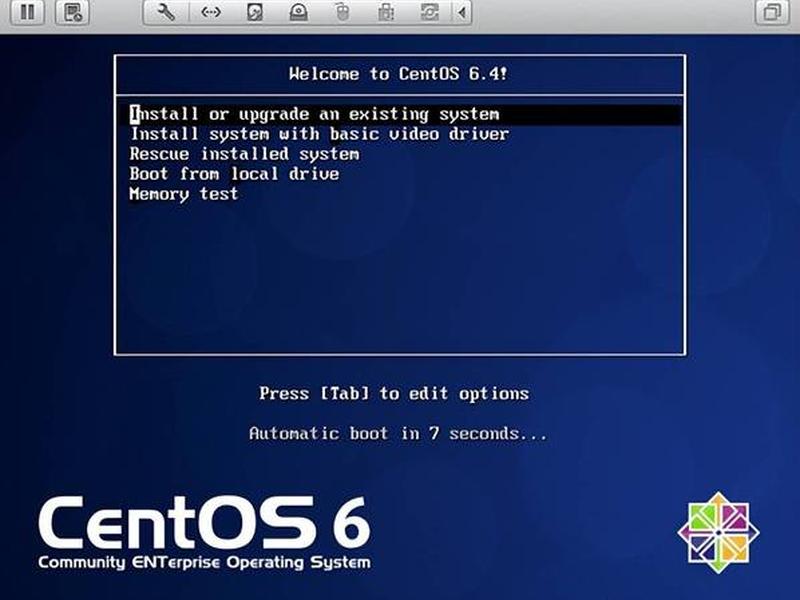Image resolution: width=800 pixels, height=600 pixels.
Task: Click the hard disk device icon
Action: click(255, 12)
